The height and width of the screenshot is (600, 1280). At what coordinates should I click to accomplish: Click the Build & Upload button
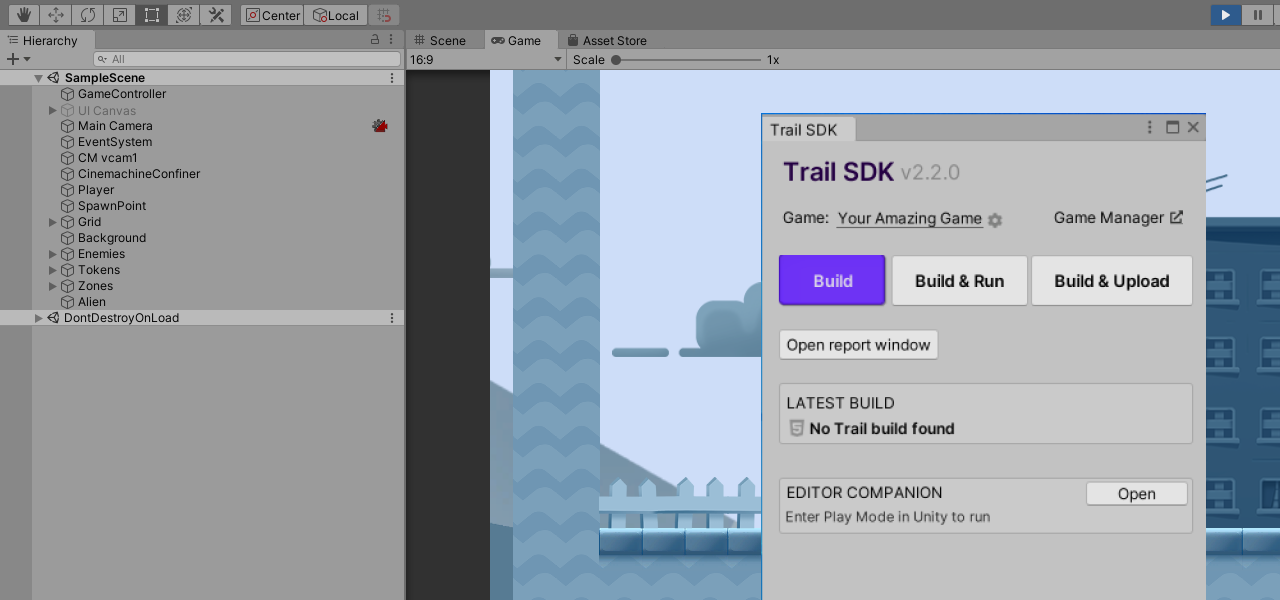(1112, 280)
